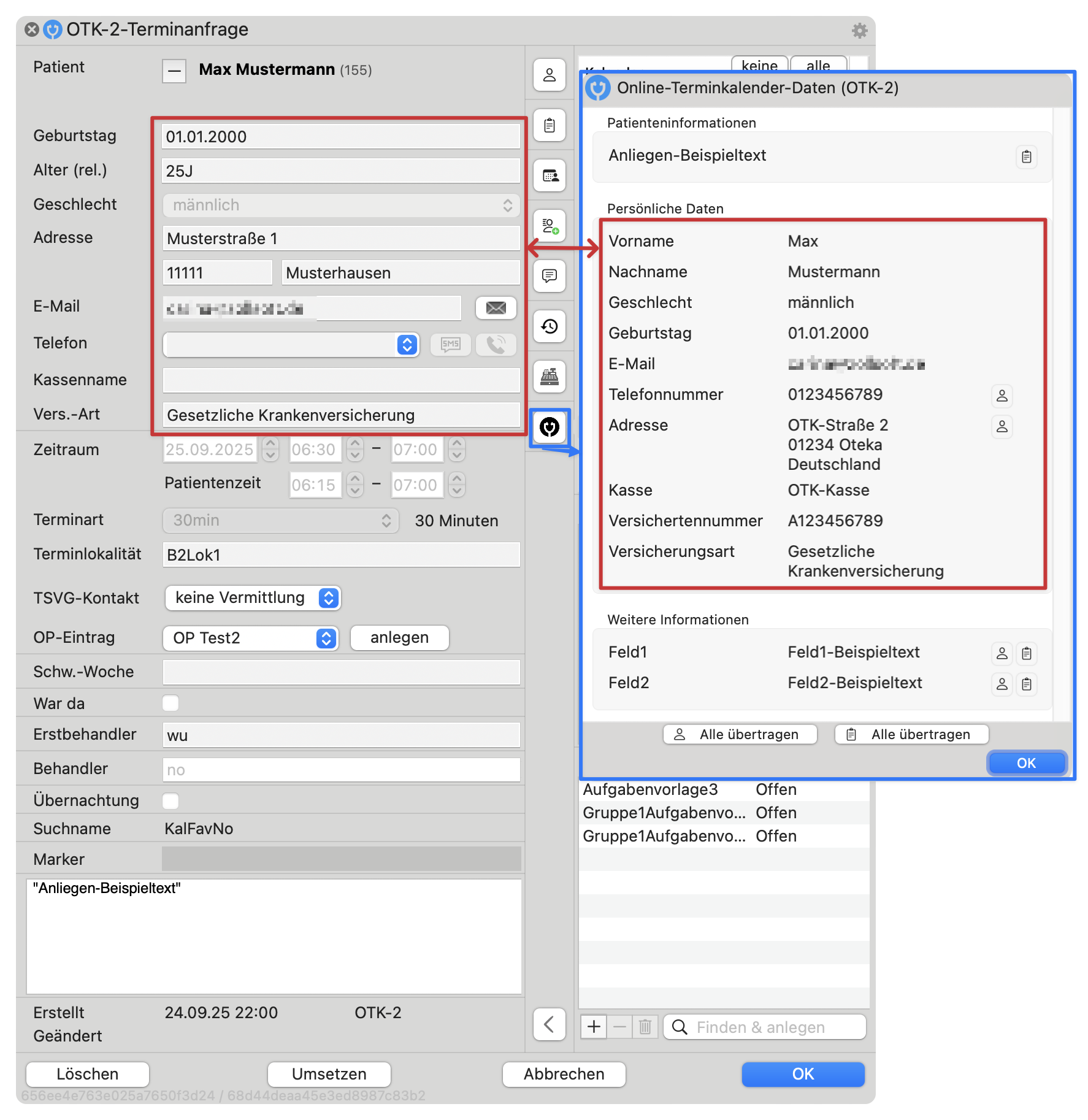
Task: Select the keine tab above the list
Action: click(759, 65)
